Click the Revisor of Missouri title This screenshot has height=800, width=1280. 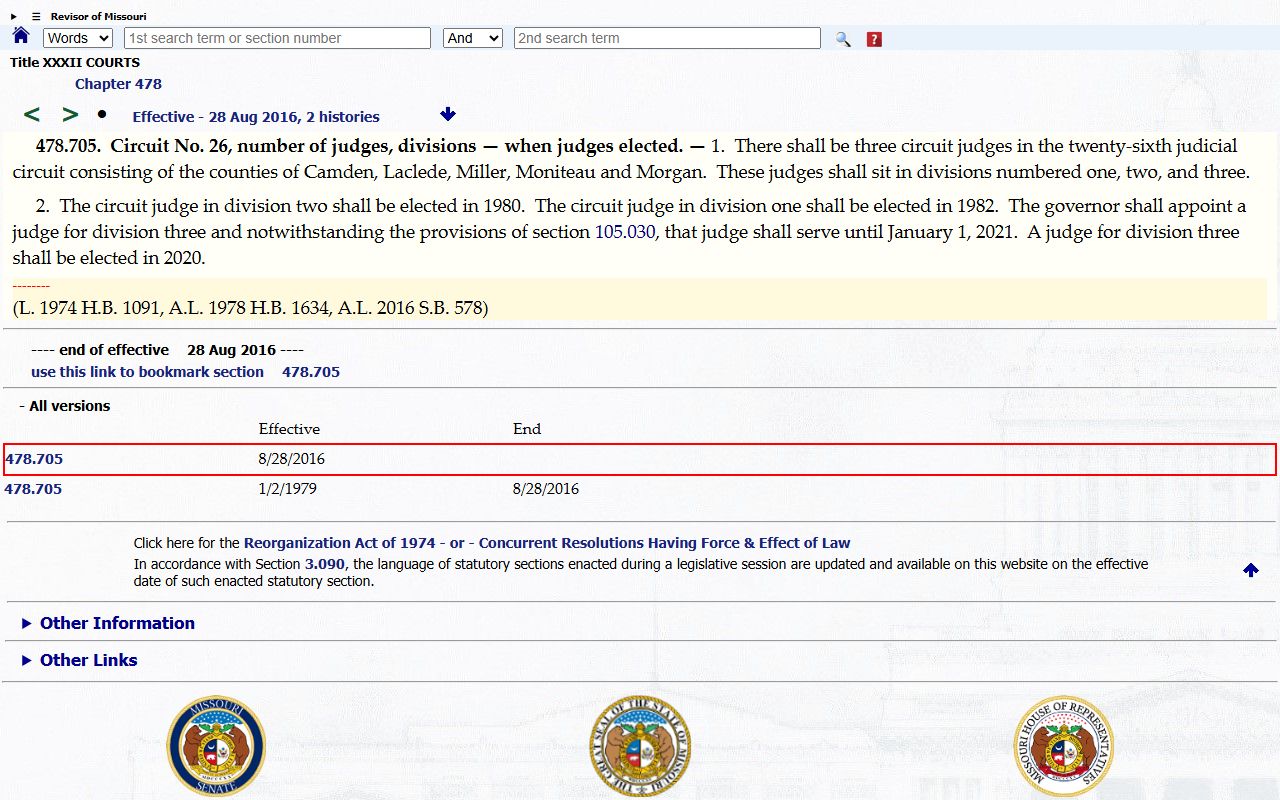(x=99, y=17)
